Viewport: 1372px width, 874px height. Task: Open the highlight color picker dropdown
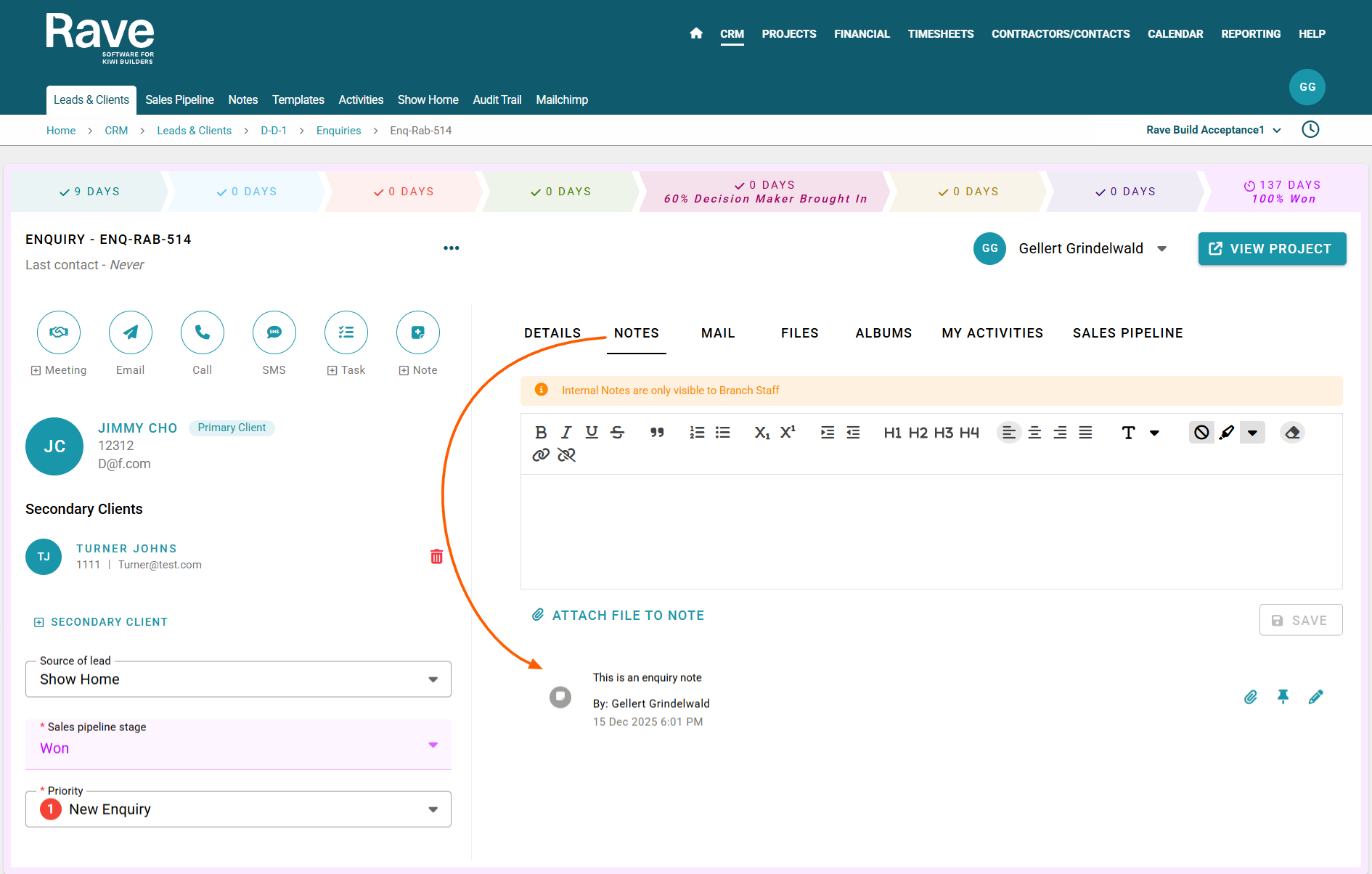coord(1252,433)
